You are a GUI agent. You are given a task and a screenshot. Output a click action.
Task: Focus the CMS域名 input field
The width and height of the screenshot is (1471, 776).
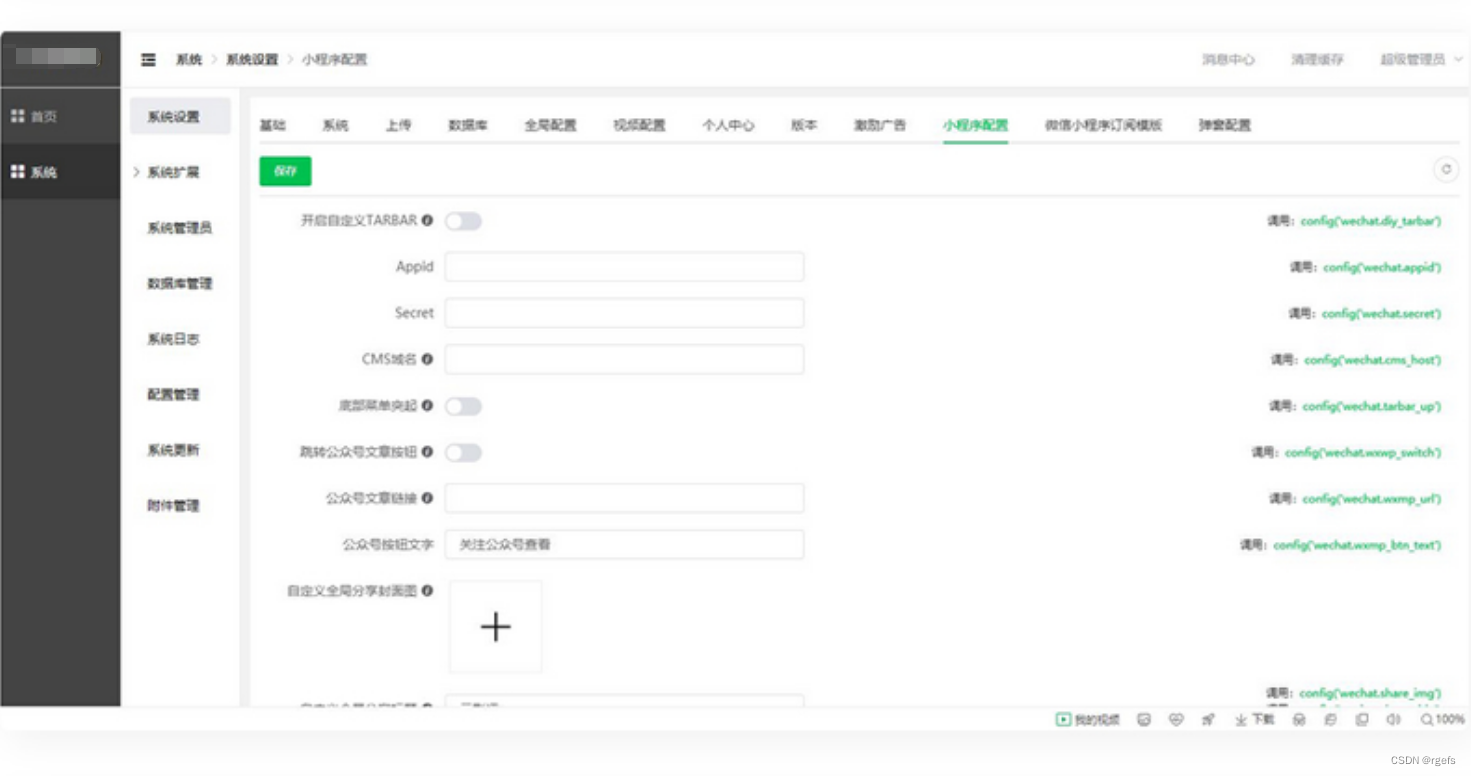coord(624,359)
